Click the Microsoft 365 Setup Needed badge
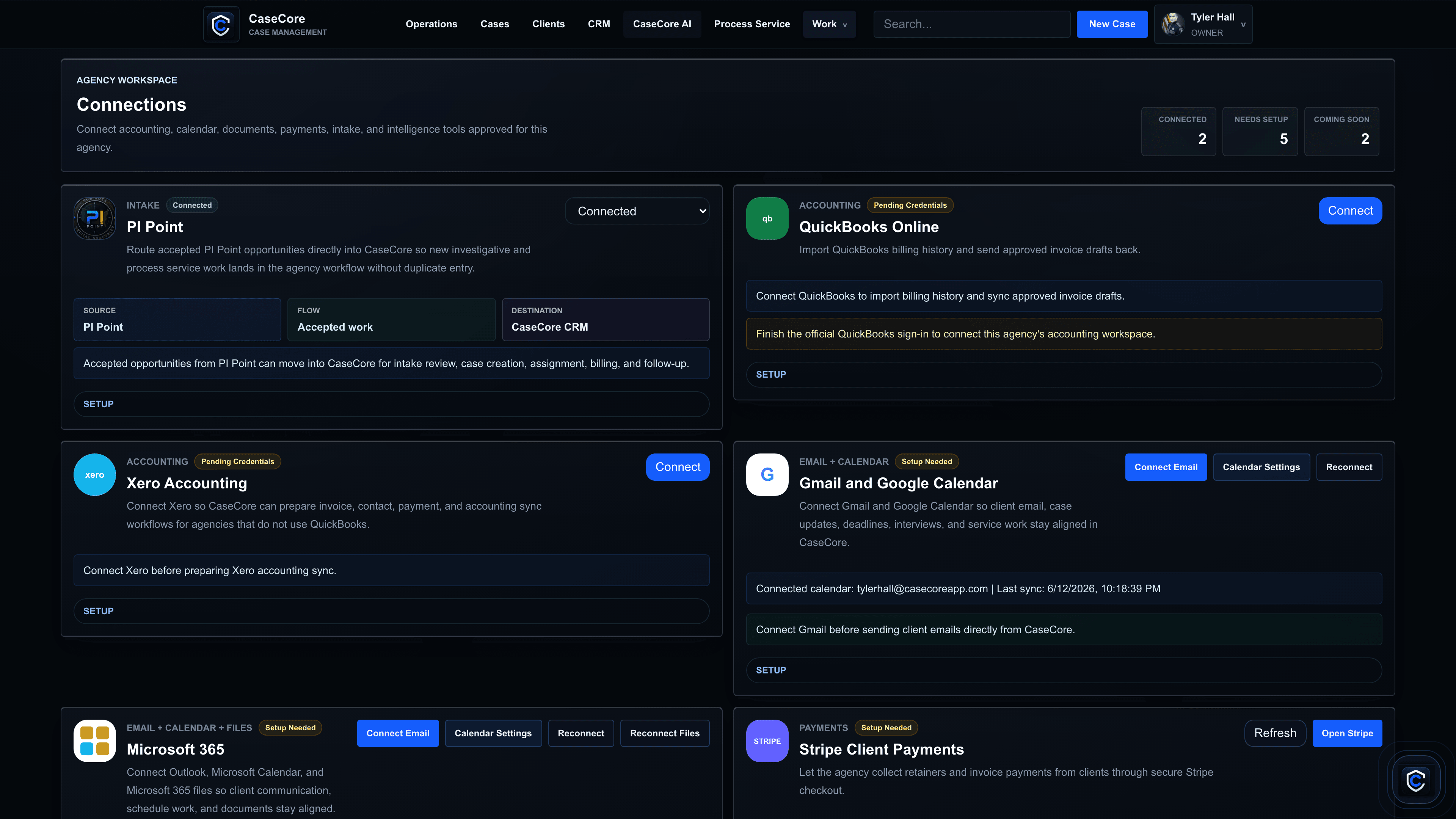The width and height of the screenshot is (1456, 819). pos(290,728)
